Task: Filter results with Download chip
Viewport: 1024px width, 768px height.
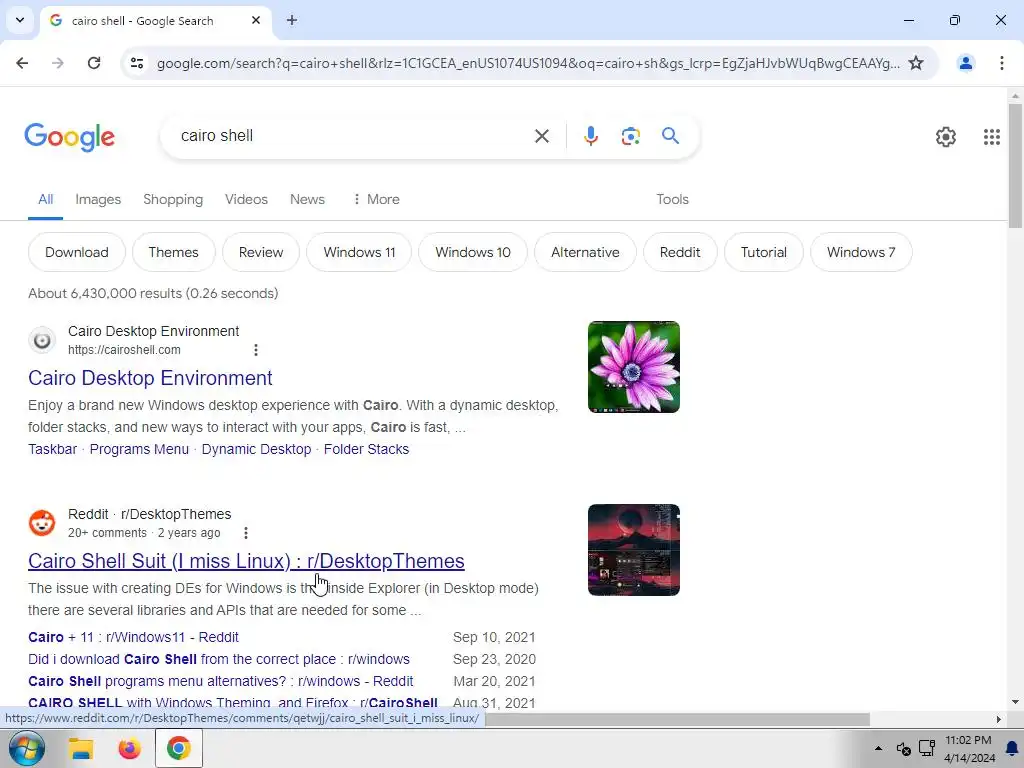Action: 76,252
